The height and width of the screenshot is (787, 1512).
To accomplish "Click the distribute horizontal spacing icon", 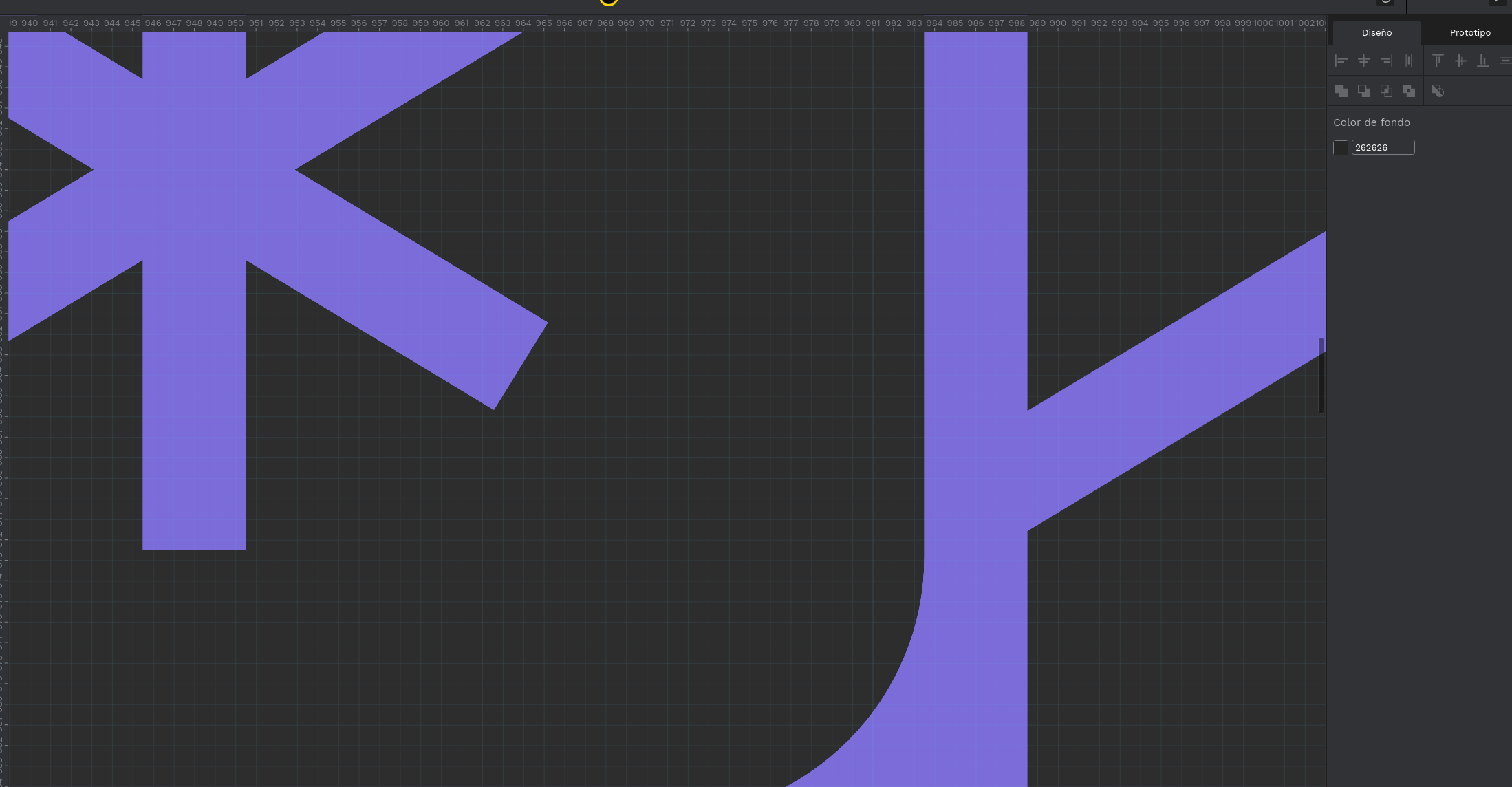I will pos(1409,61).
